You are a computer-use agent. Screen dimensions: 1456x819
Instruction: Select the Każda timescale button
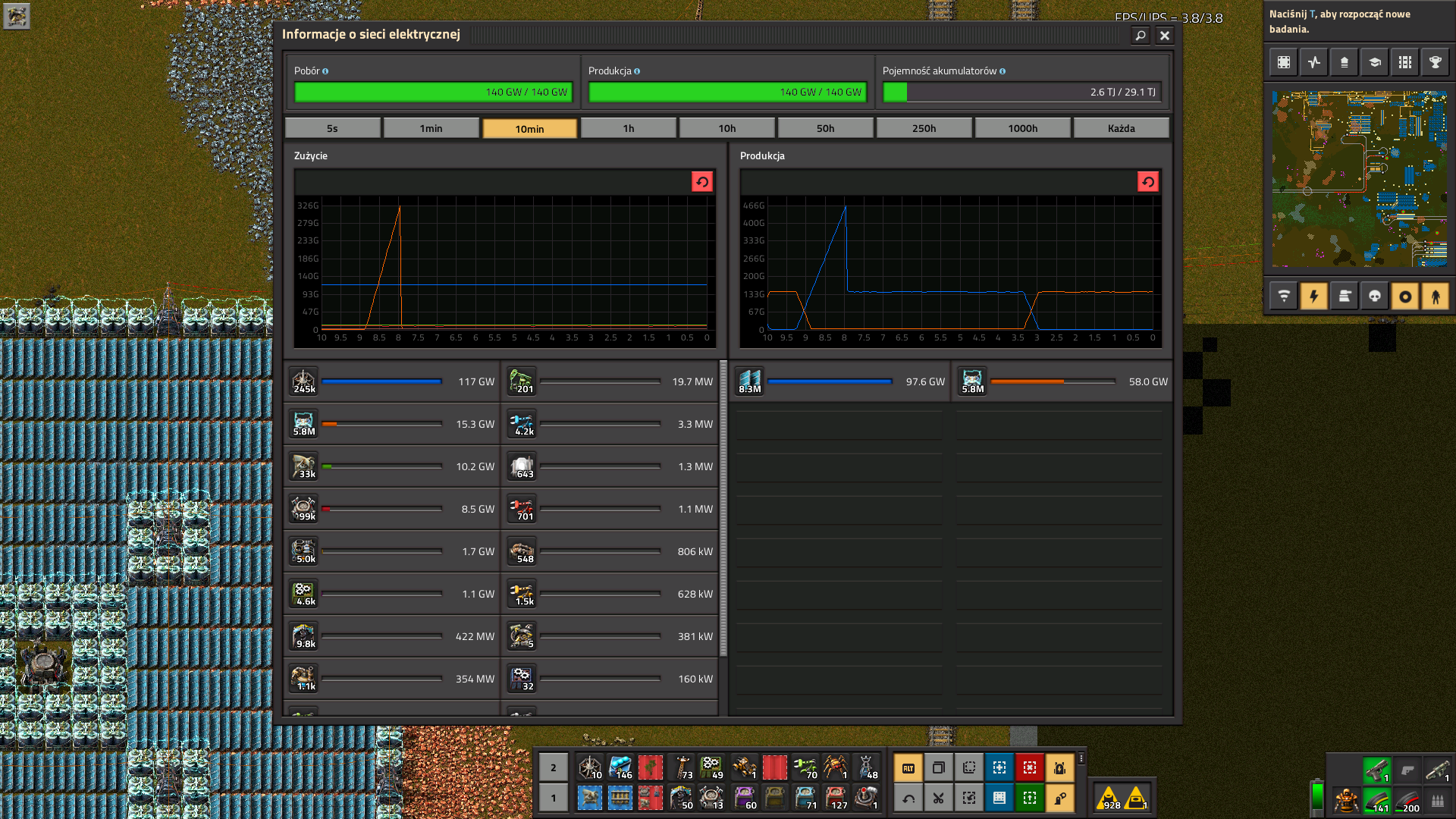(x=1121, y=128)
